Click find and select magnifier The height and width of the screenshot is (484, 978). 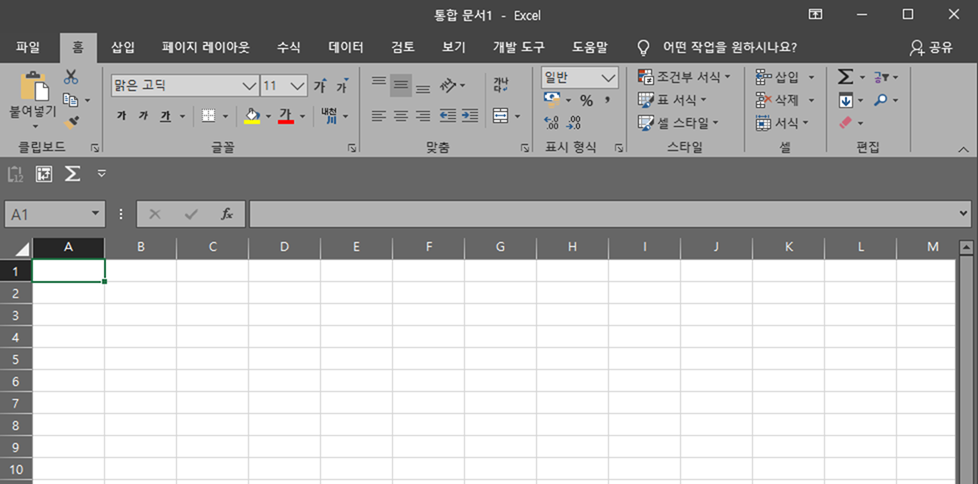881,100
